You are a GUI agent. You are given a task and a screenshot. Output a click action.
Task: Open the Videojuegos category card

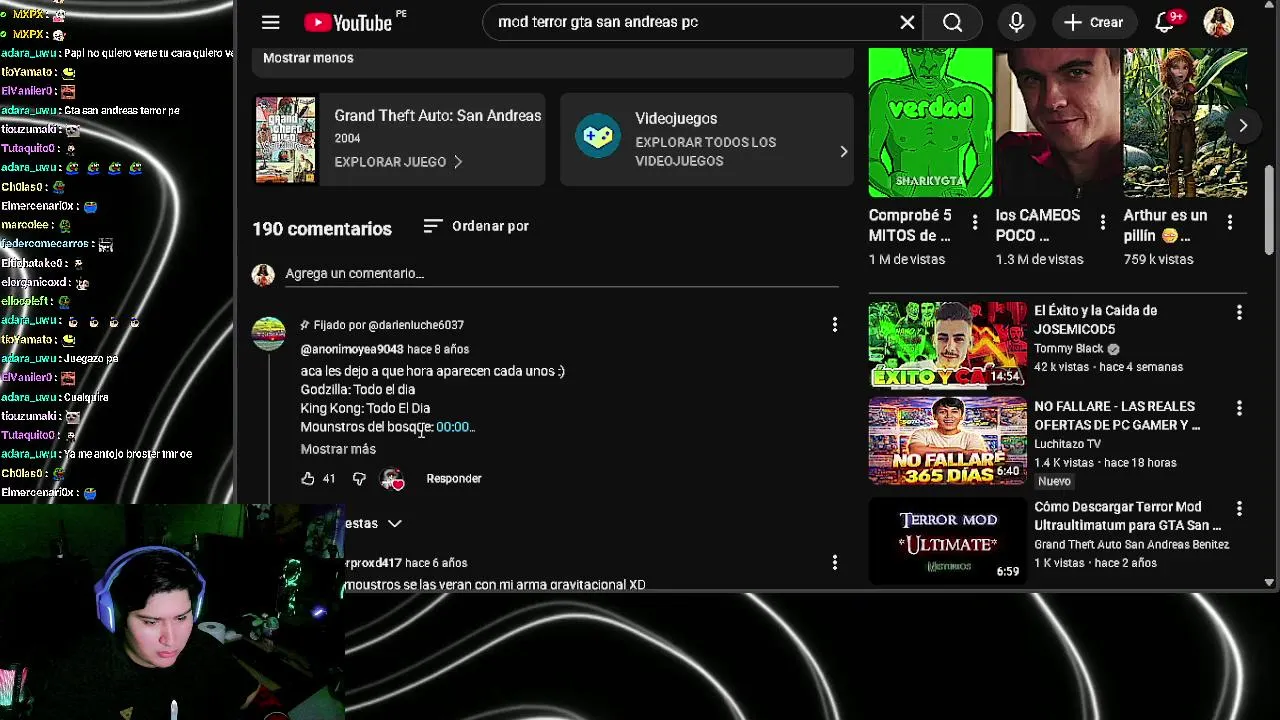[x=706, y=140]
